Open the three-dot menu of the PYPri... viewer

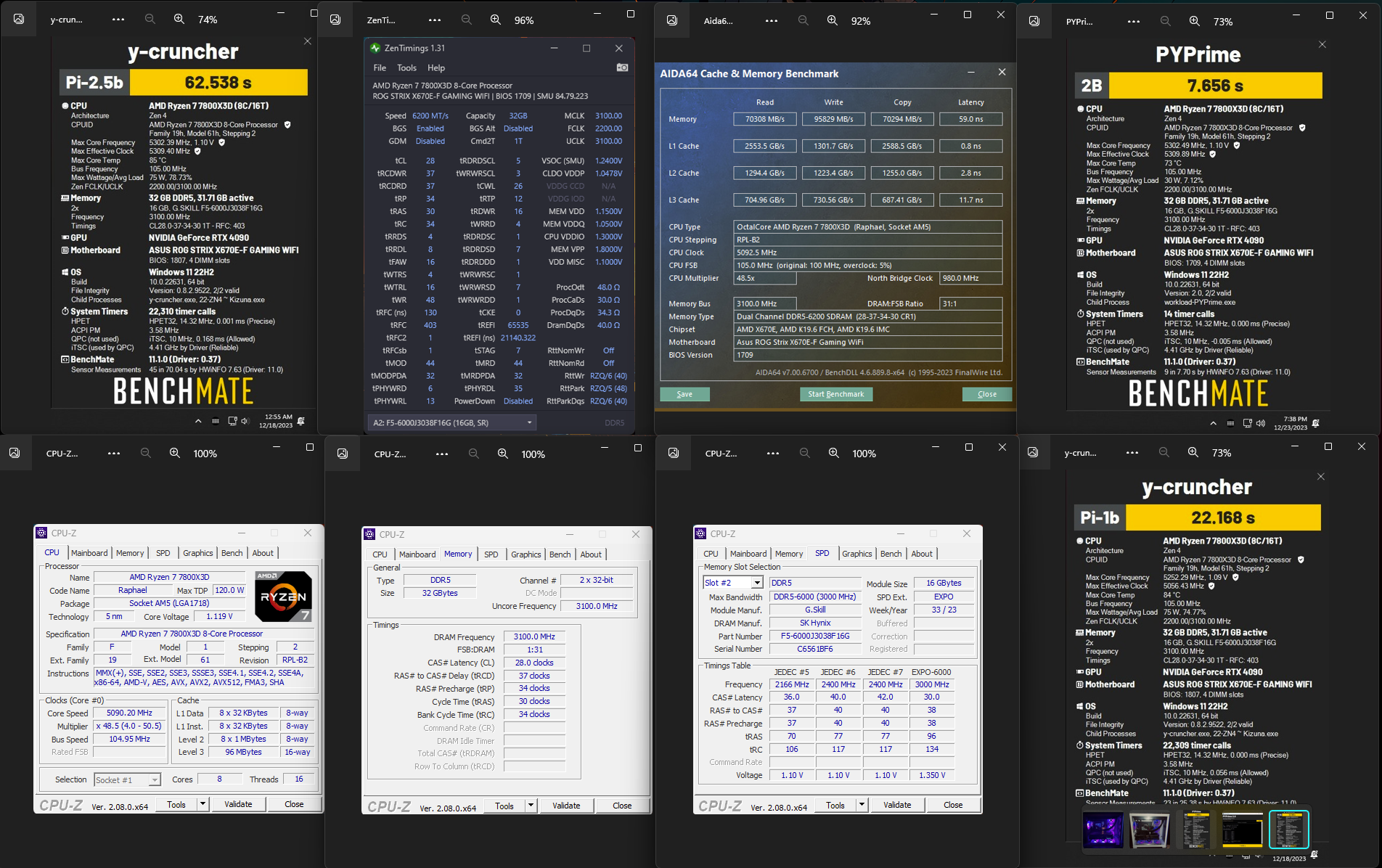1133,21
